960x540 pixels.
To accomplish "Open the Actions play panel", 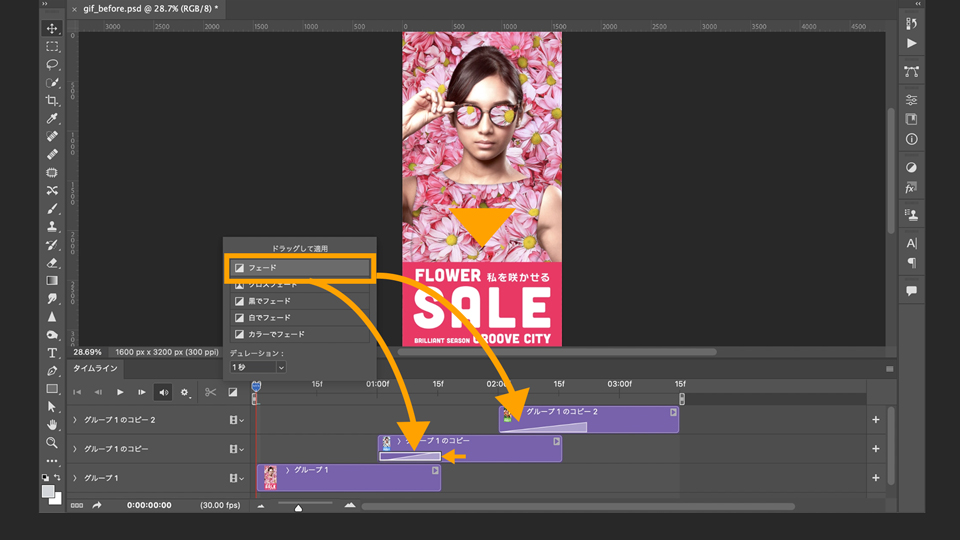I will 912,43.
